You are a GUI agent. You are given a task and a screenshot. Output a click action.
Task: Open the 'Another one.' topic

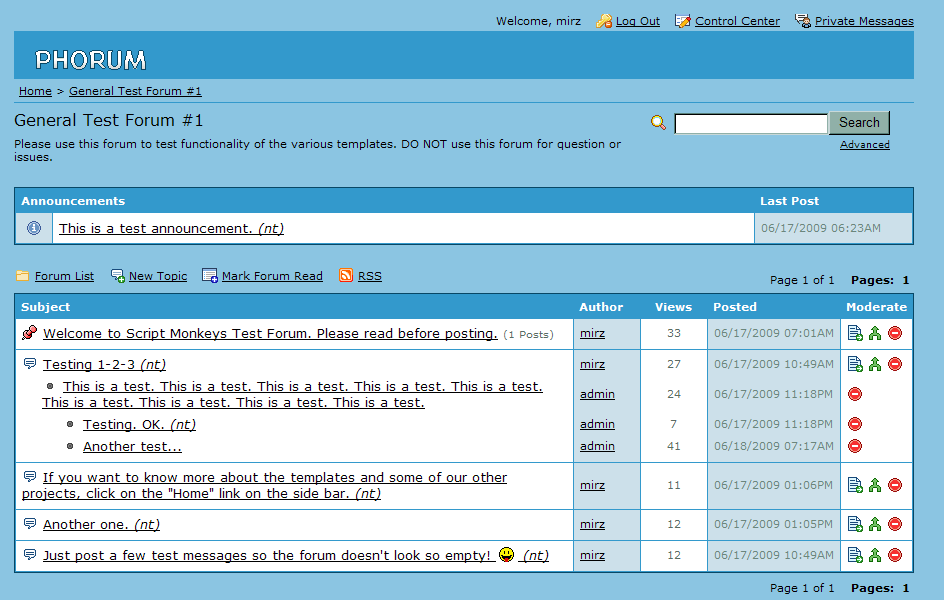pyautogui.click(x=101, y=524)
